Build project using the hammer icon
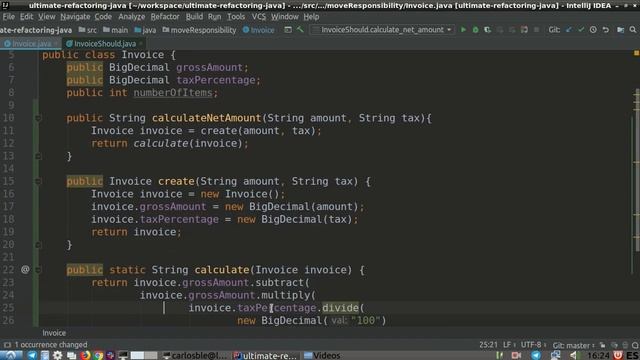This screenshot has height=360, width=640. point(300,30)
